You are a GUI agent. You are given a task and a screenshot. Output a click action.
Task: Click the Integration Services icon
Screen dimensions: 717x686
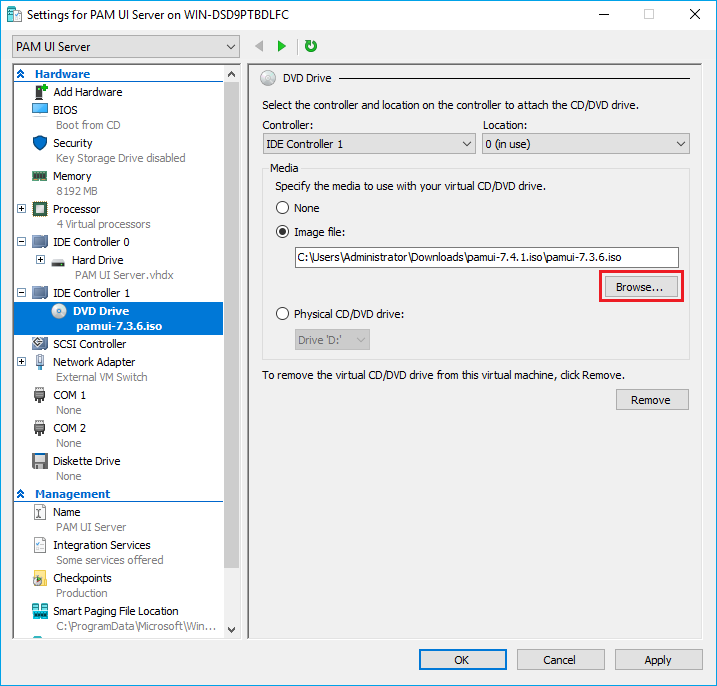pos(40,545)
